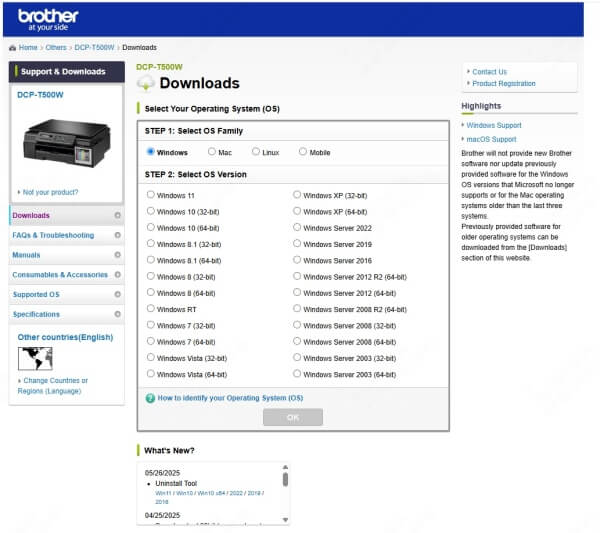Select the Linux OS family radio
This screenshot has width=600, height=533.
pyautogui.click(x=256, y=152)
